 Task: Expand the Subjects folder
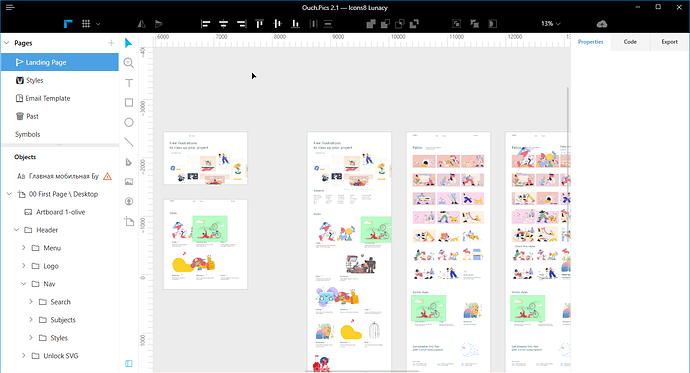31,320
